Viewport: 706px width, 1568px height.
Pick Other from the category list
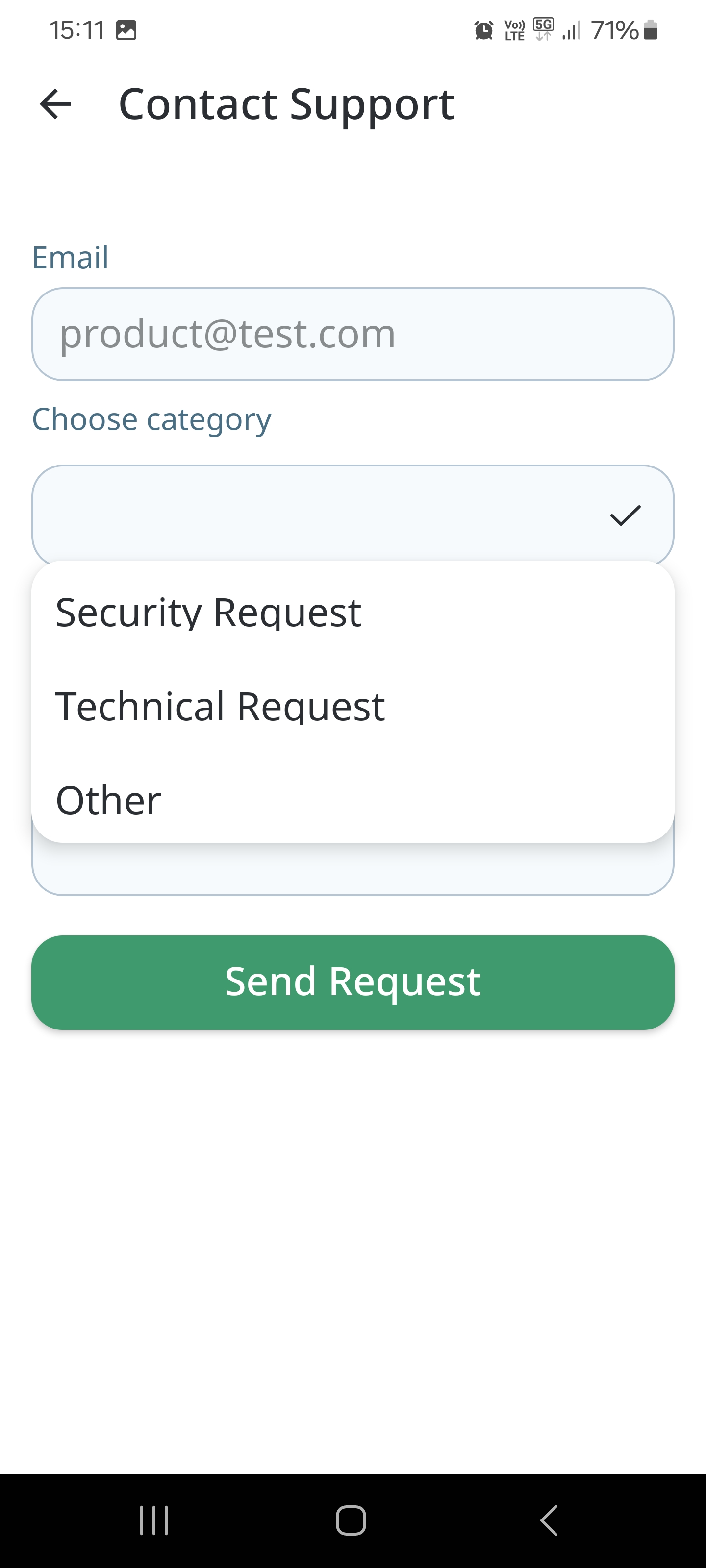click(108, 800)
